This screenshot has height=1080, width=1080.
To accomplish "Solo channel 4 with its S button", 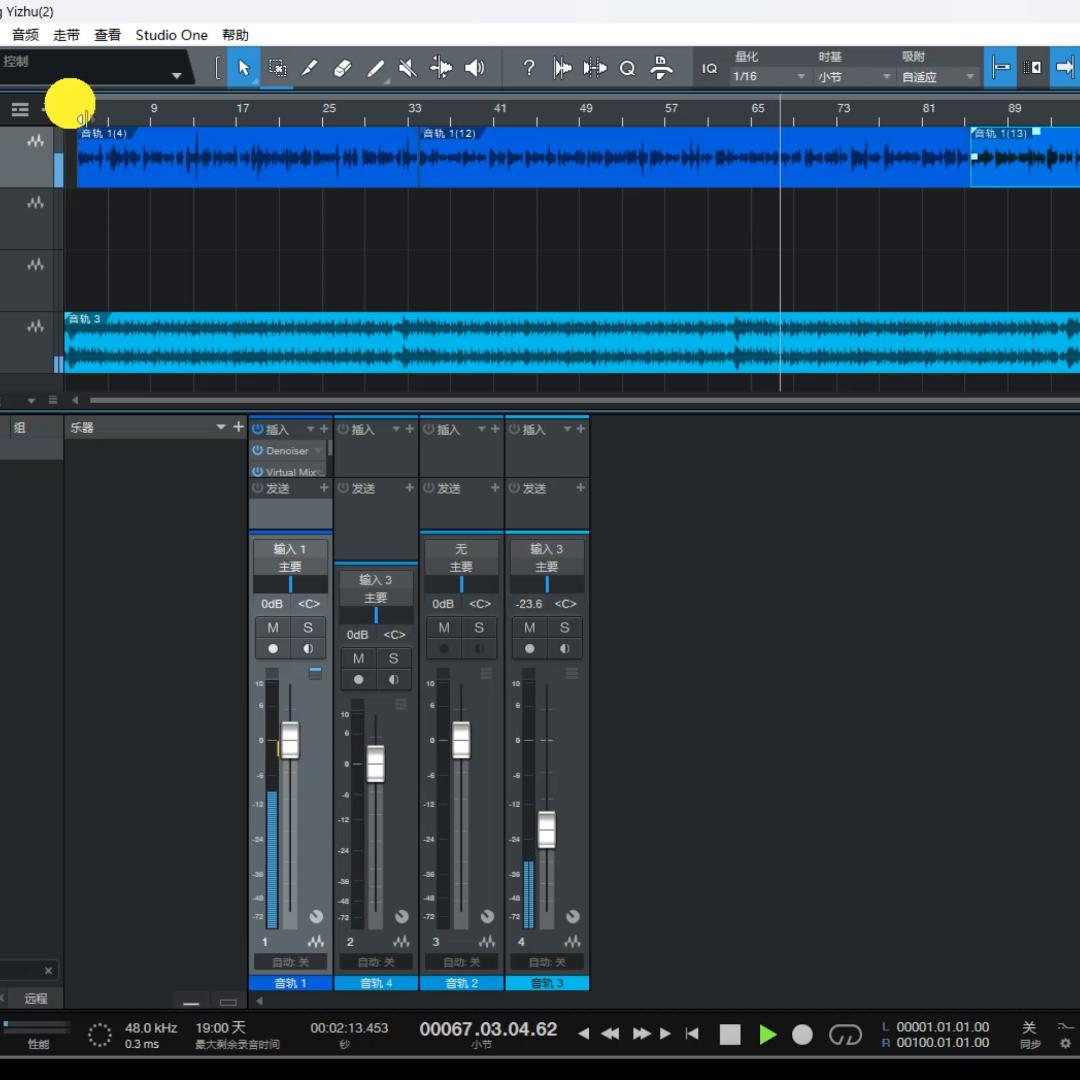I will [564, 628].
